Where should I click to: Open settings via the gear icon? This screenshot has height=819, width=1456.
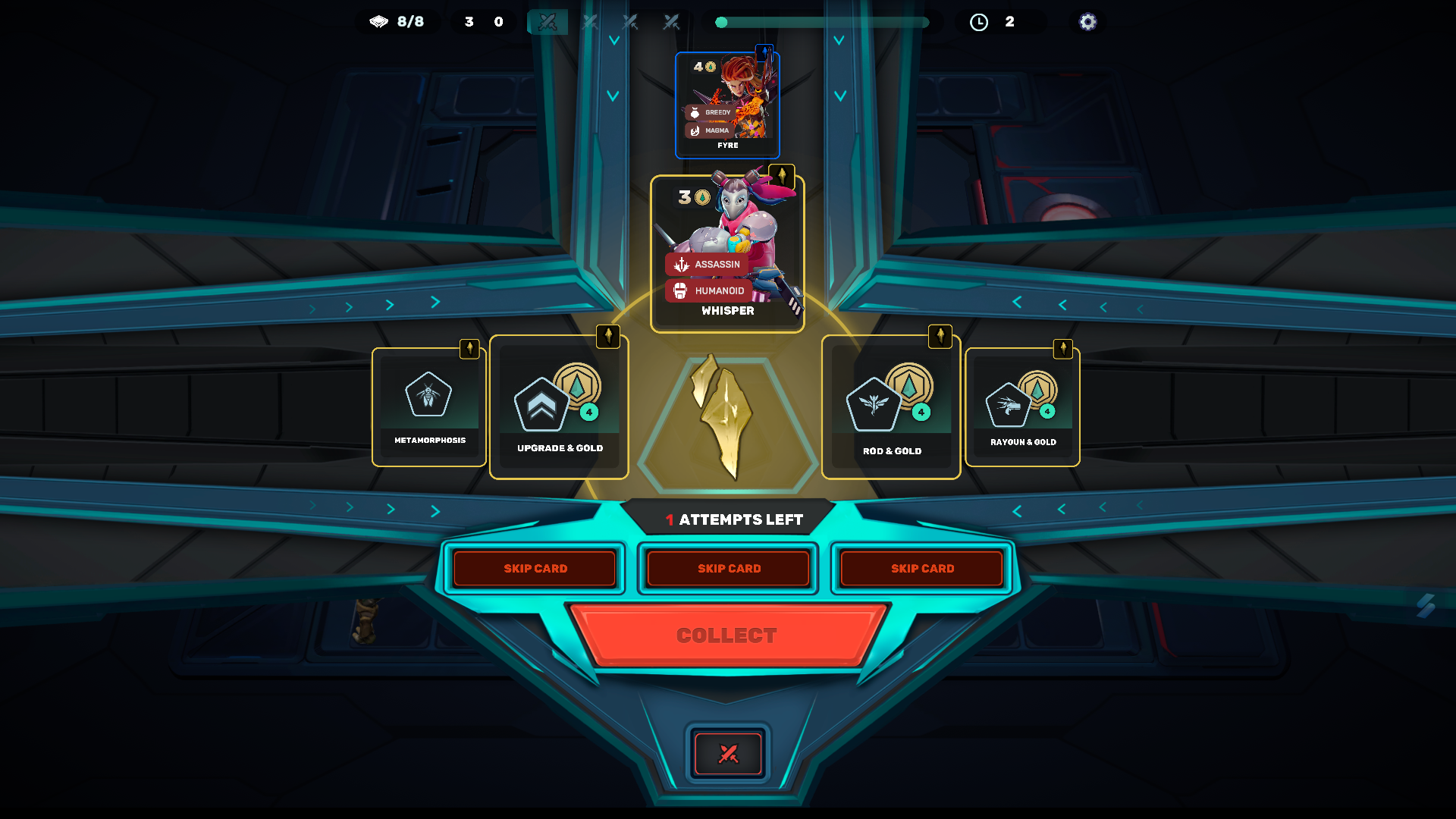tap(1087, 22)
